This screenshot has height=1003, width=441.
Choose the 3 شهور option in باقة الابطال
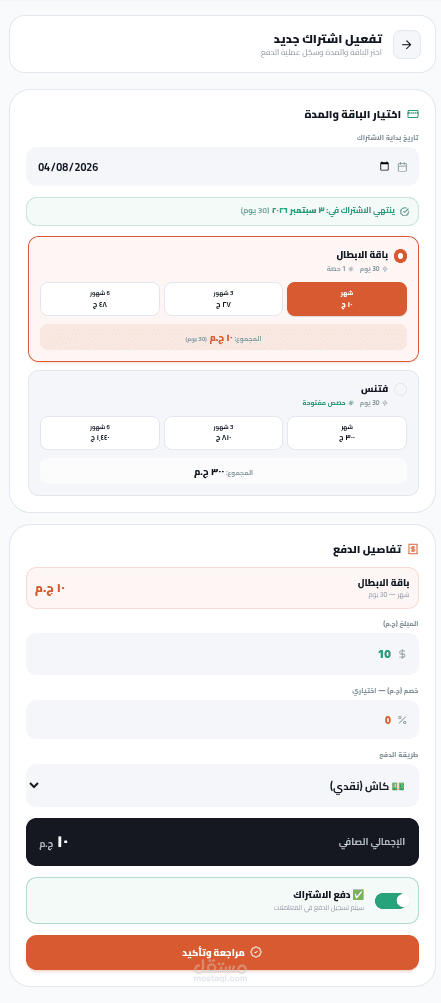pyautogui.click(x=223, y=299)
